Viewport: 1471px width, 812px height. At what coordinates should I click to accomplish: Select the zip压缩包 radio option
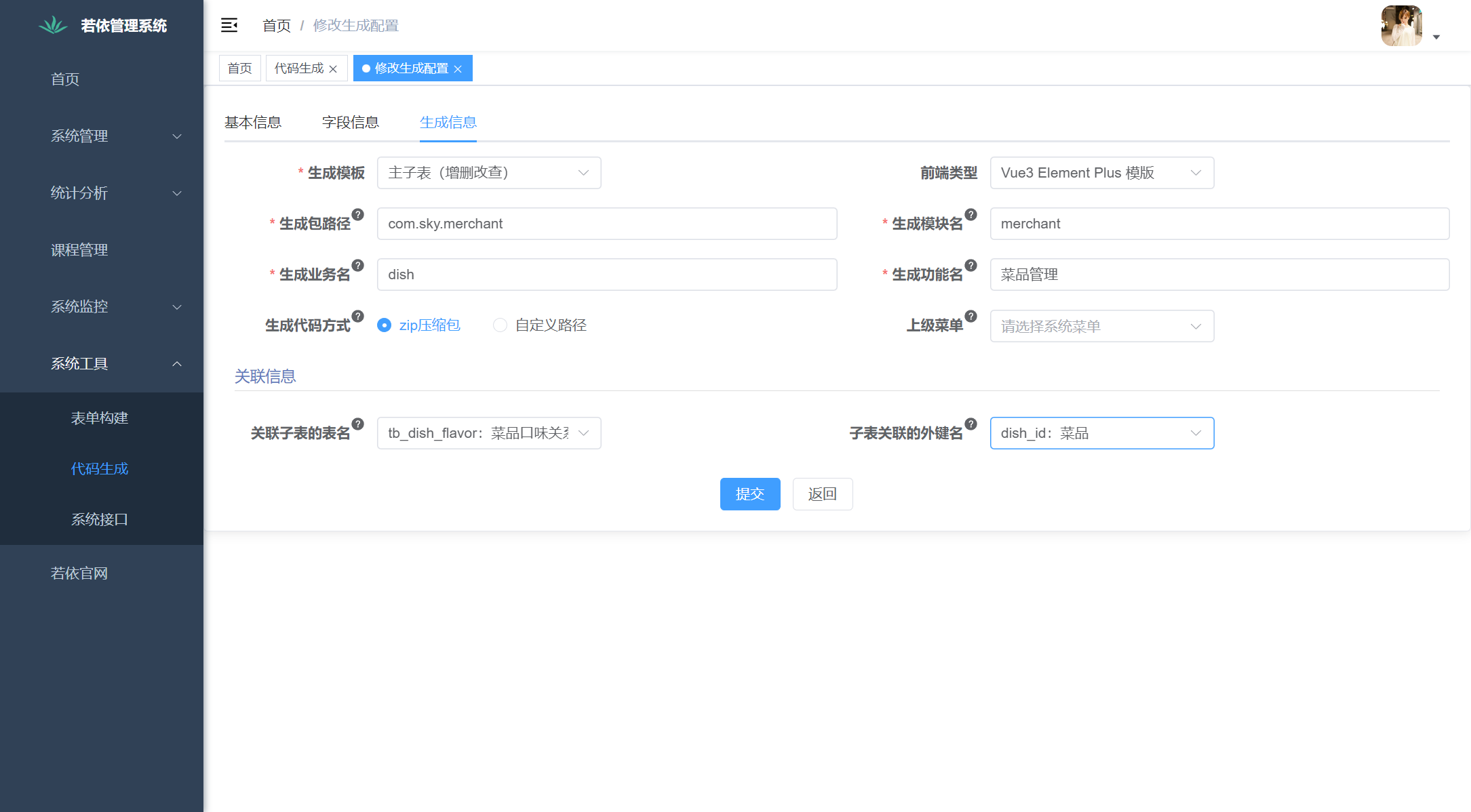point(385,325)
